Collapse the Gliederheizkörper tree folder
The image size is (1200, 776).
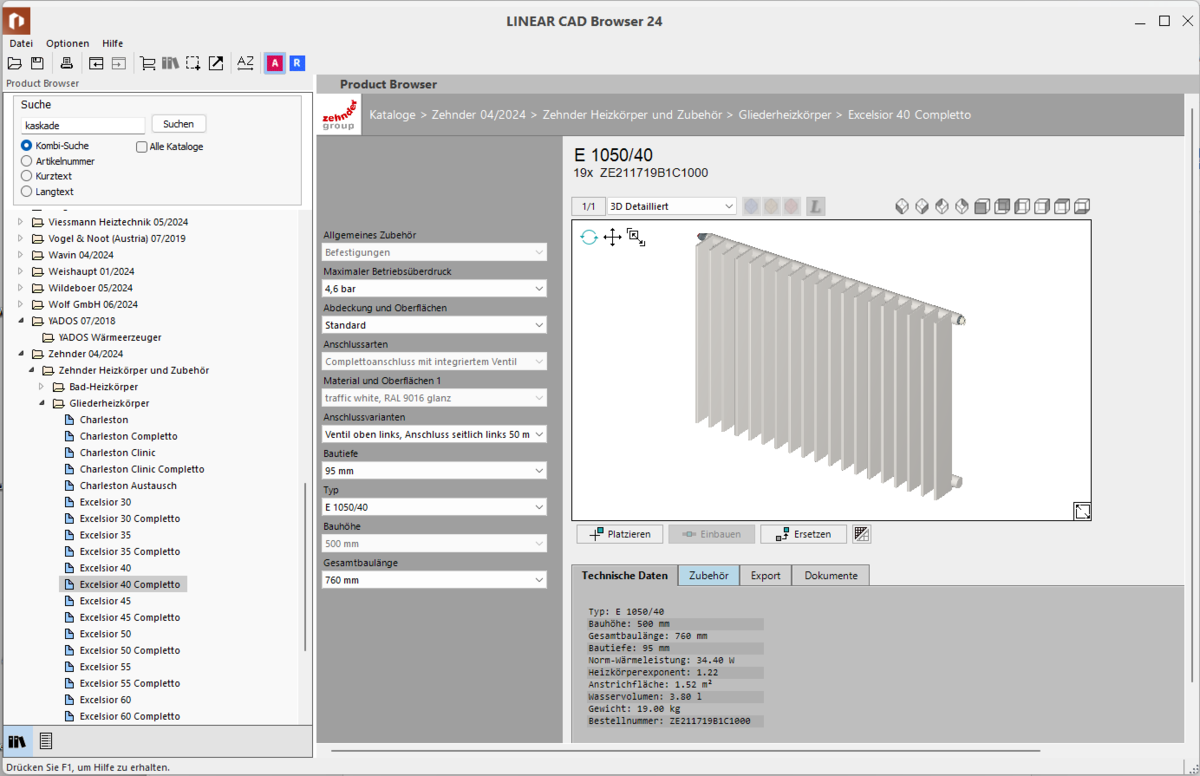coord(41,403)
